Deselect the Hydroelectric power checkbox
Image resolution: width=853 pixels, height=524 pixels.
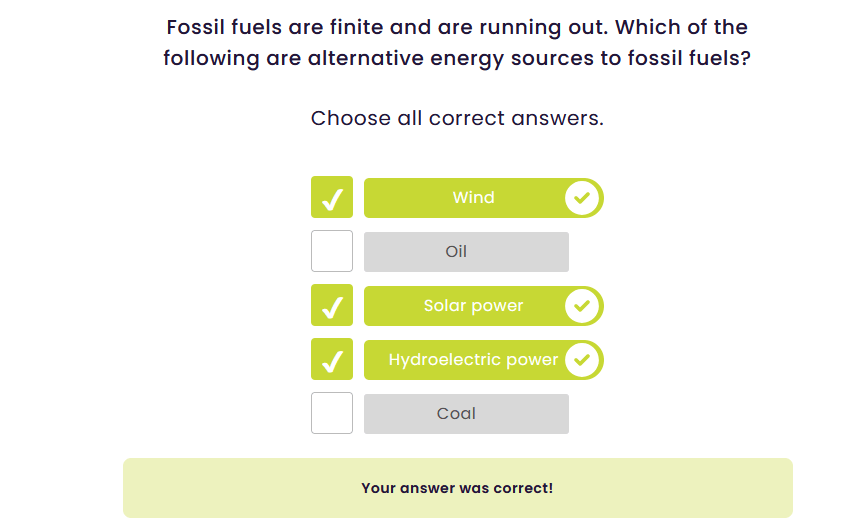[x=332, y=360]
